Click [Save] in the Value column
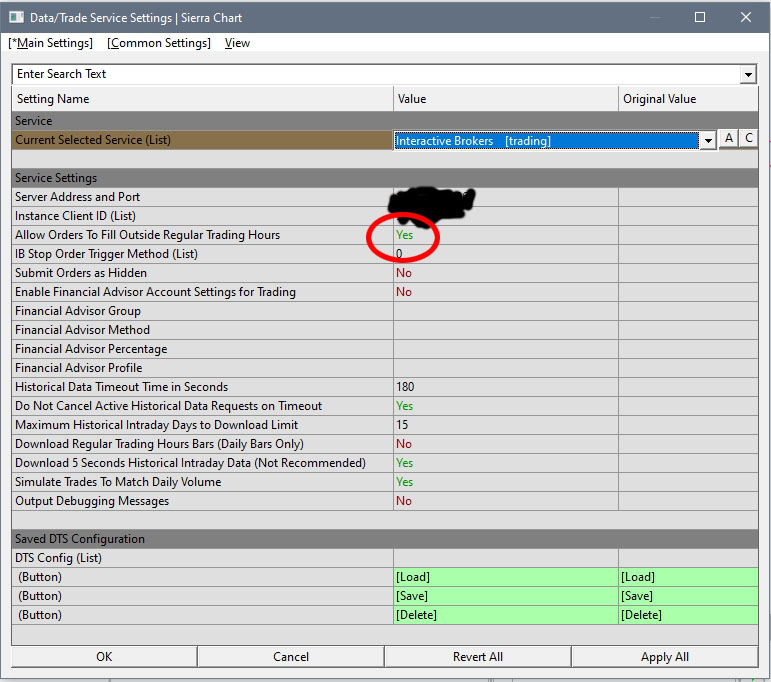 (x=505, y=596)
